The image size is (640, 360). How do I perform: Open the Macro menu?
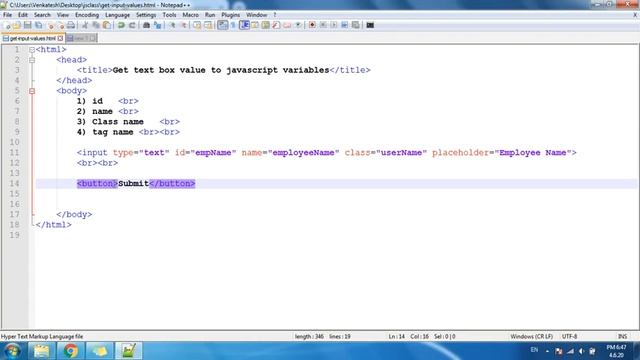pos(191,15)
